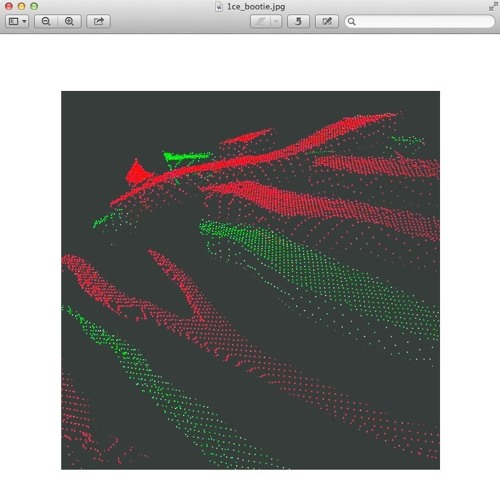
Task: Minimize the window using the yellow button
Action: point(21,6)
